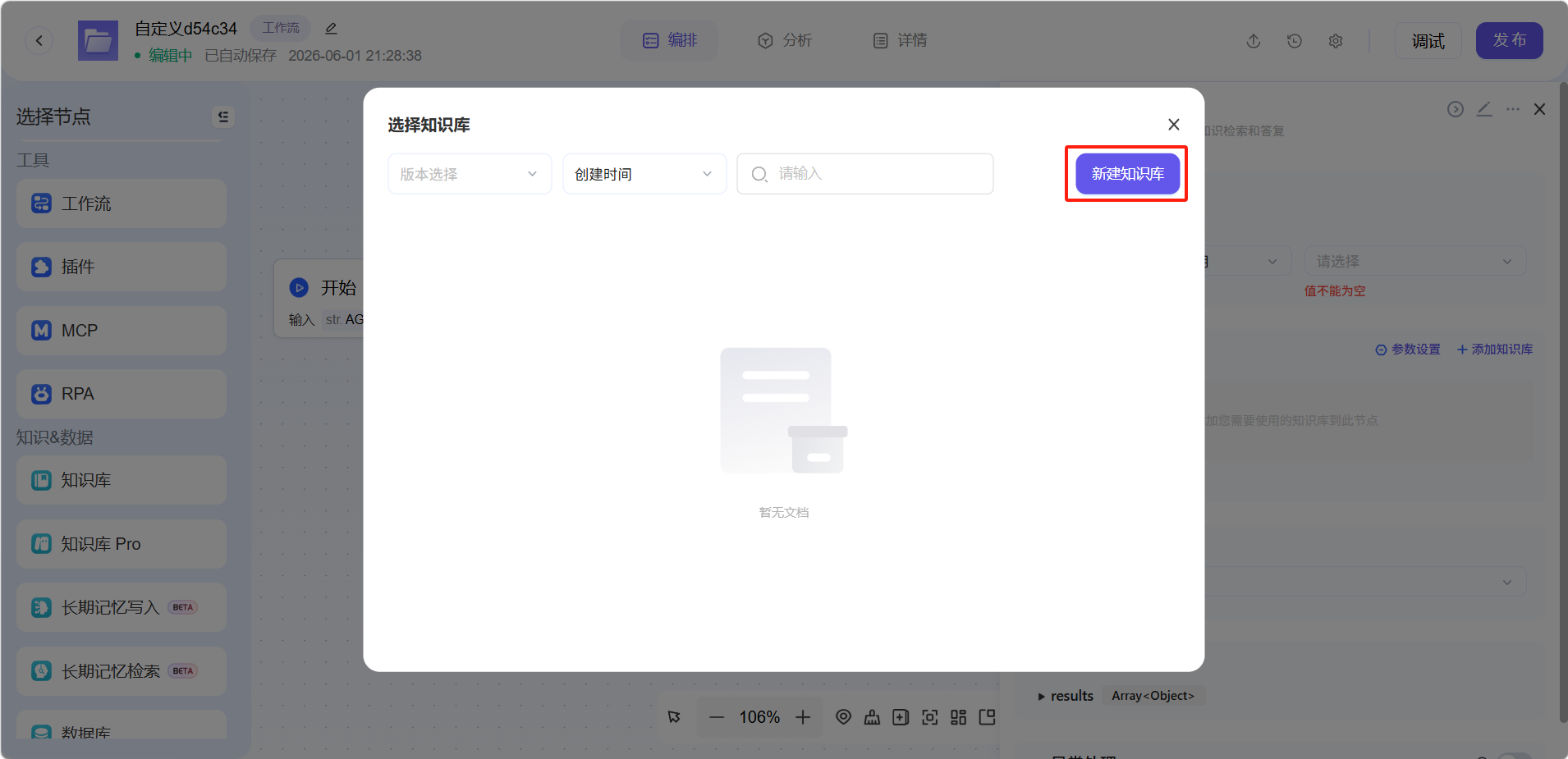The height and width of the screenshot is (759, 1568).
Task: Click the auto layout icon
Action: point(872,717)
